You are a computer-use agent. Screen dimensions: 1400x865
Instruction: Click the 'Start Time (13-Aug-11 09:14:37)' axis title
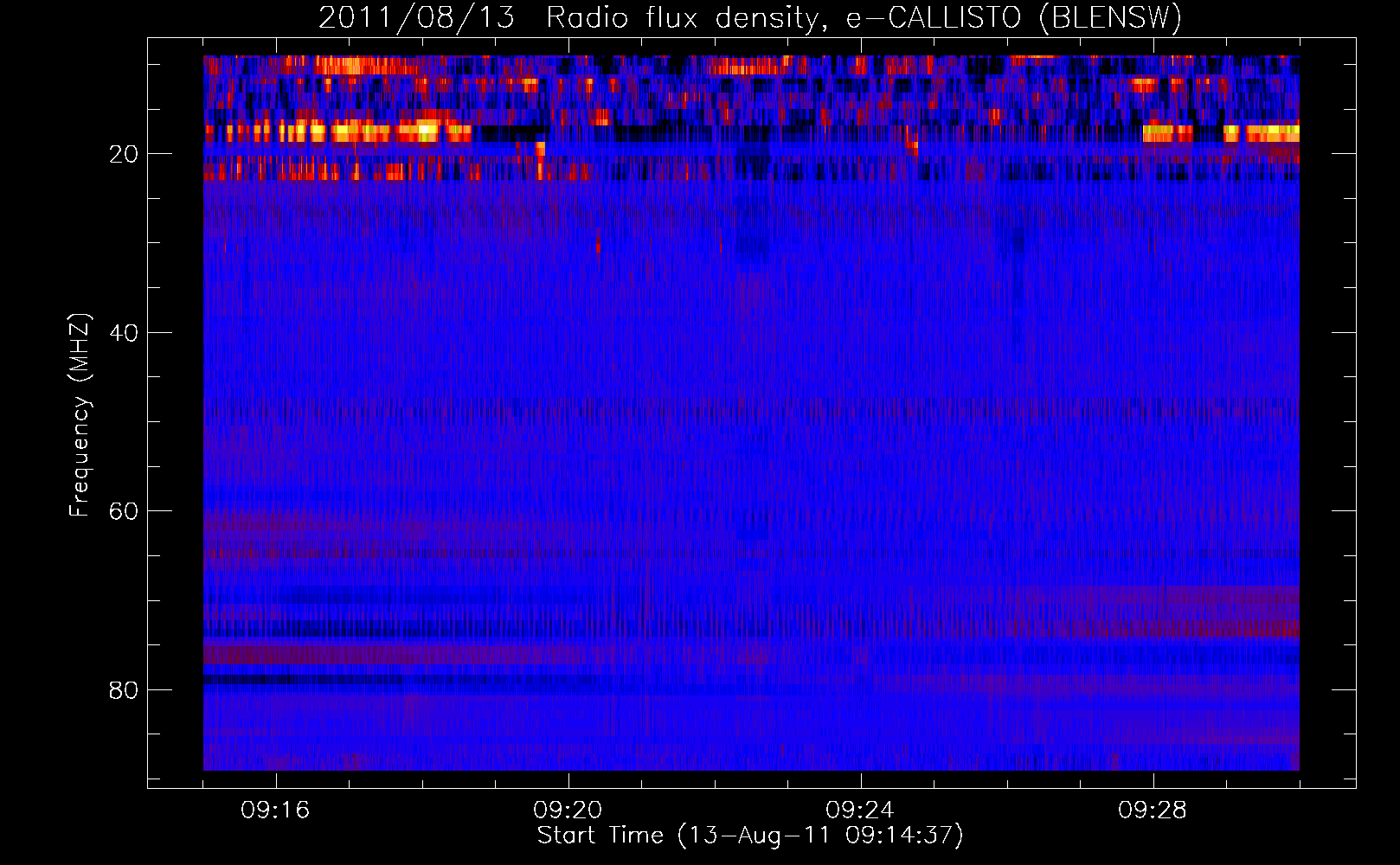(x=750, y=836)
